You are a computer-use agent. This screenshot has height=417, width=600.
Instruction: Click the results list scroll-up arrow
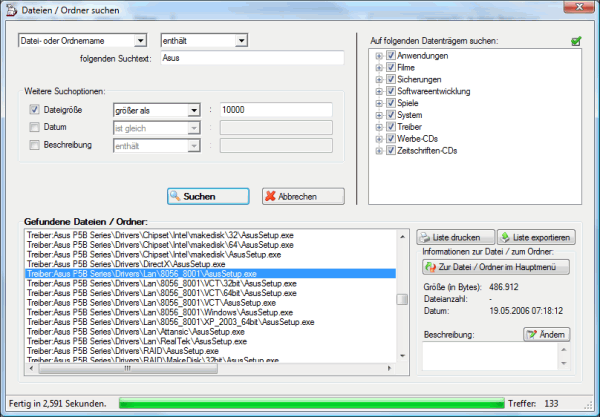(402, 237)
